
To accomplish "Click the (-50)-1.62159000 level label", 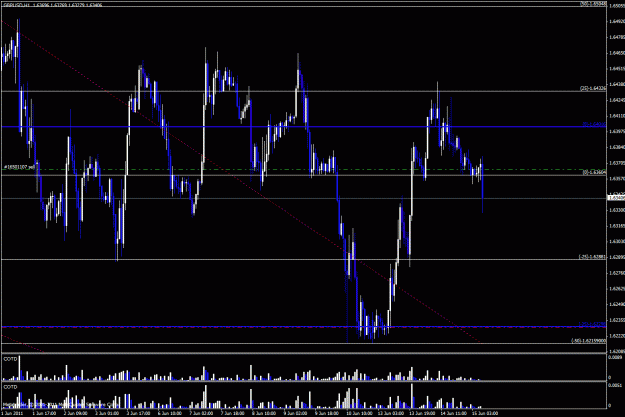I will [588, 341].
